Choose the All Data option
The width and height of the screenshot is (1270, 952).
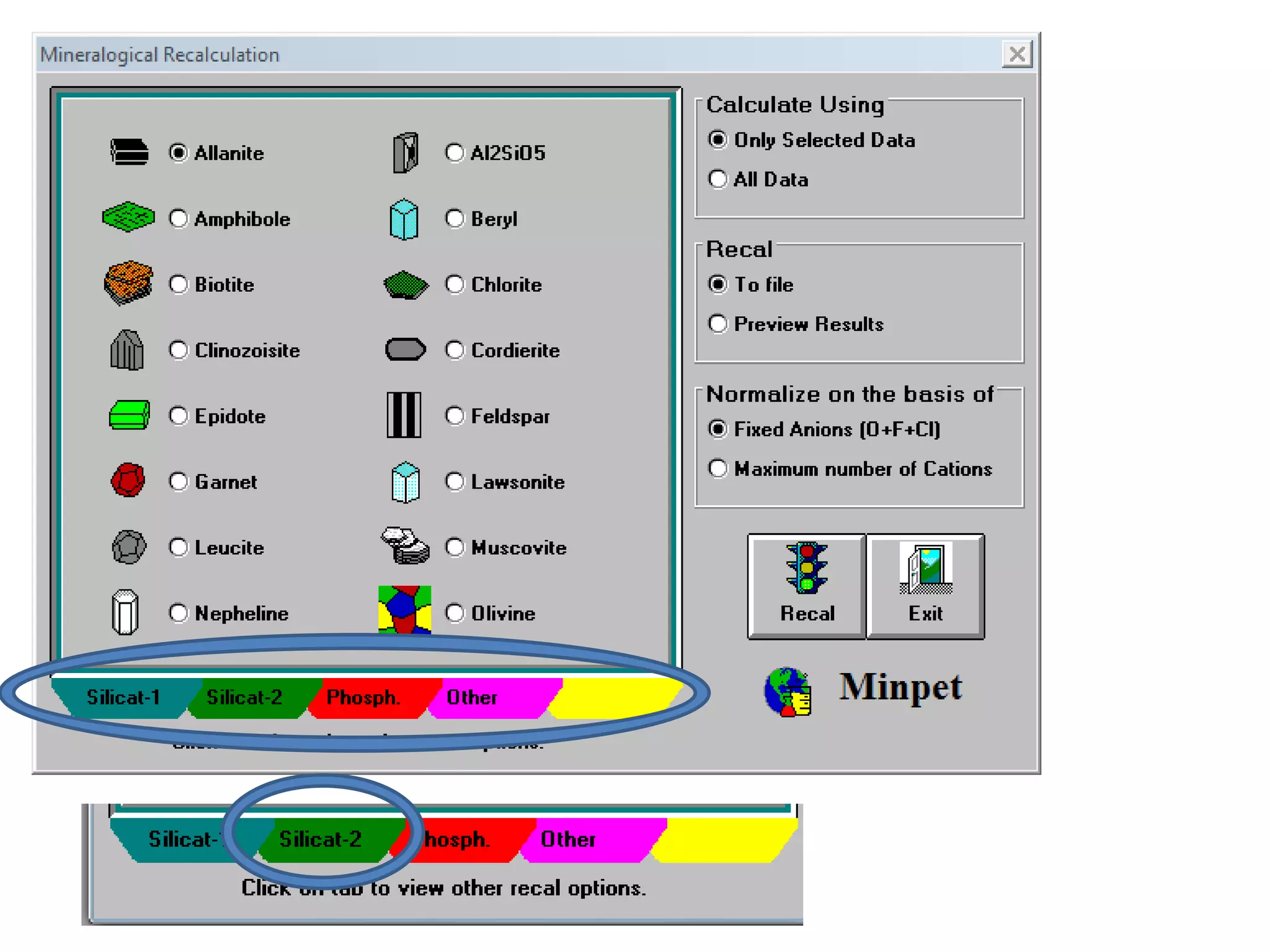click(x=717, y=180)
